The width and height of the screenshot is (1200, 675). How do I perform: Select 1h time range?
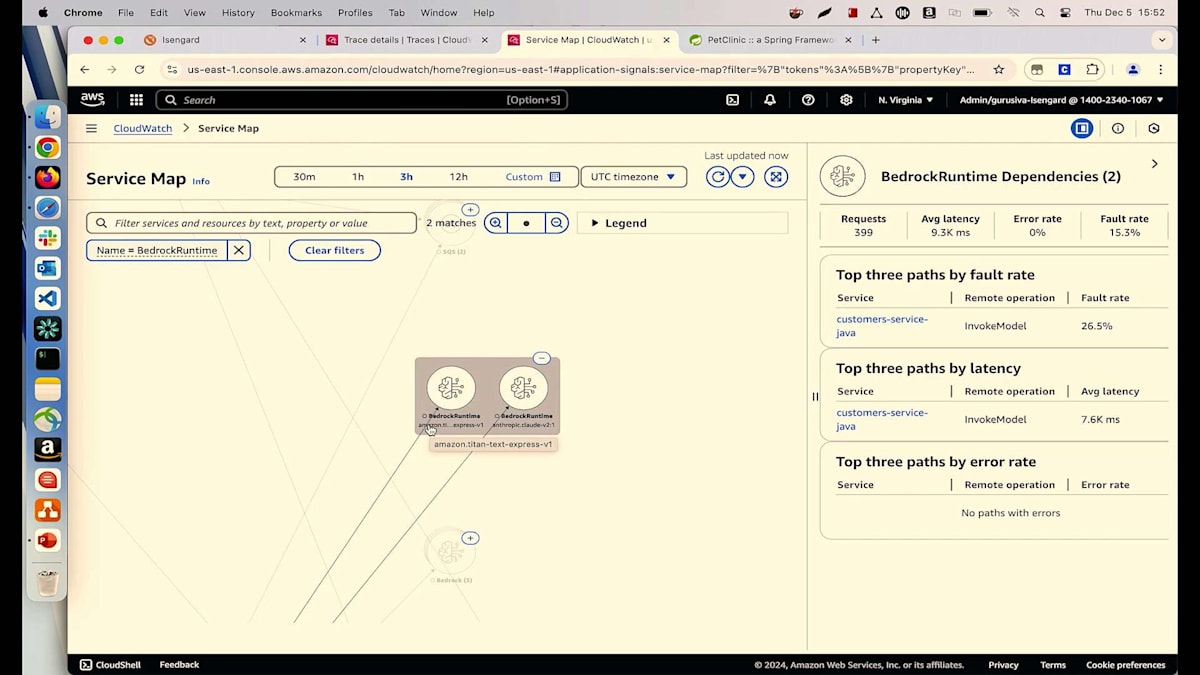pos(358,177)
